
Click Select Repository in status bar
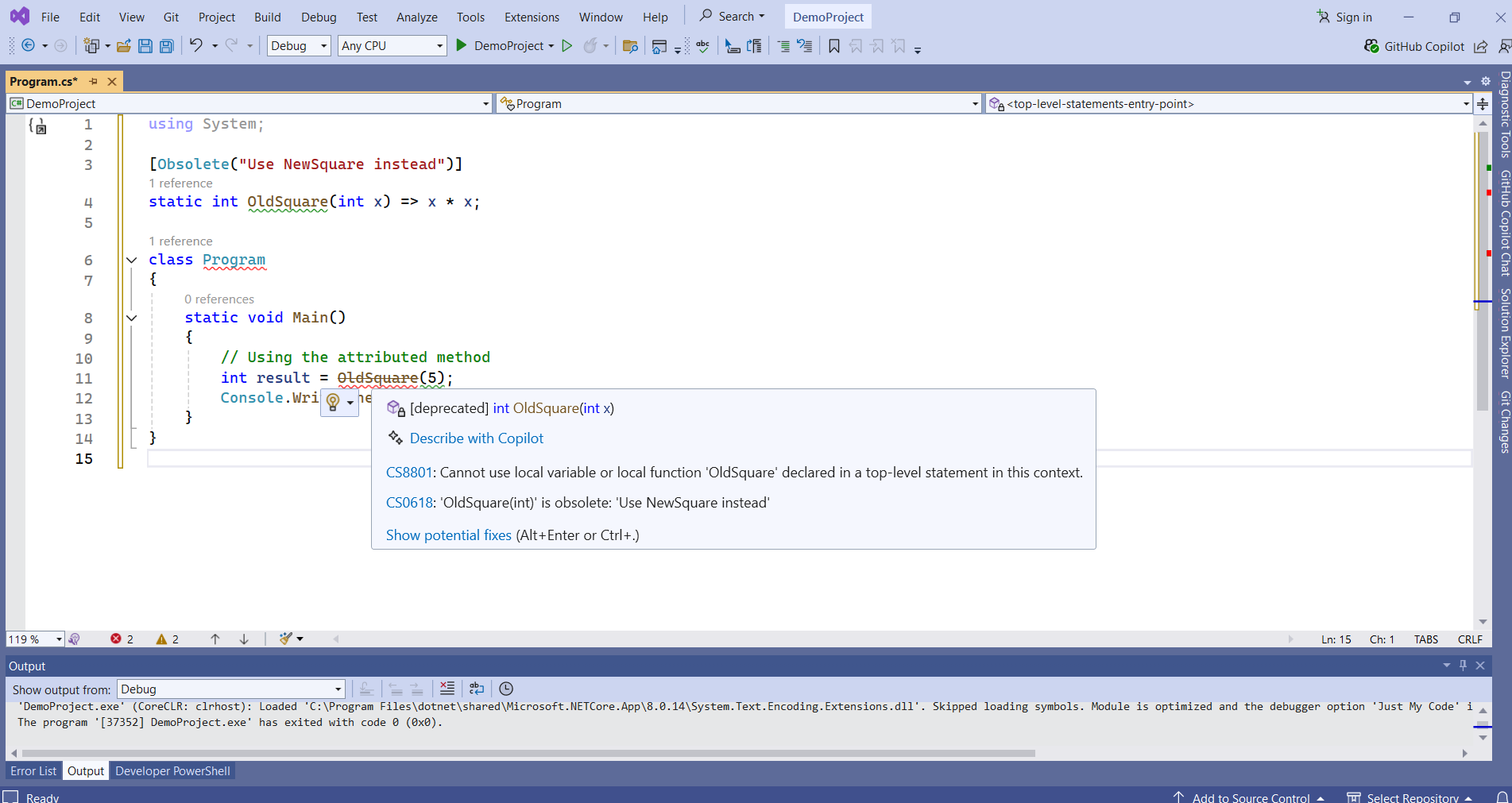click(1410, 797)
